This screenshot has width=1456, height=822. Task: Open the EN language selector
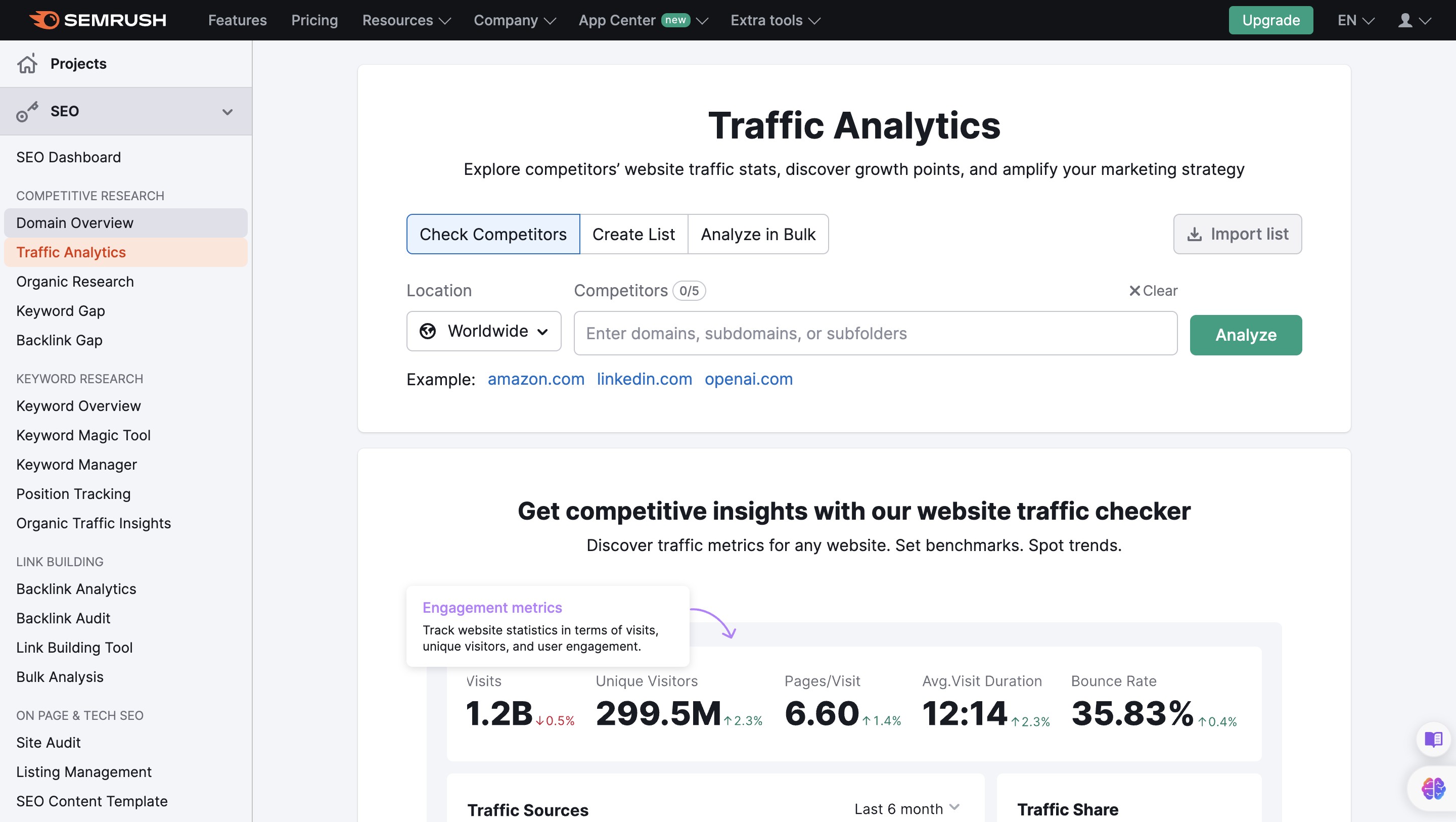(1355, 20)
